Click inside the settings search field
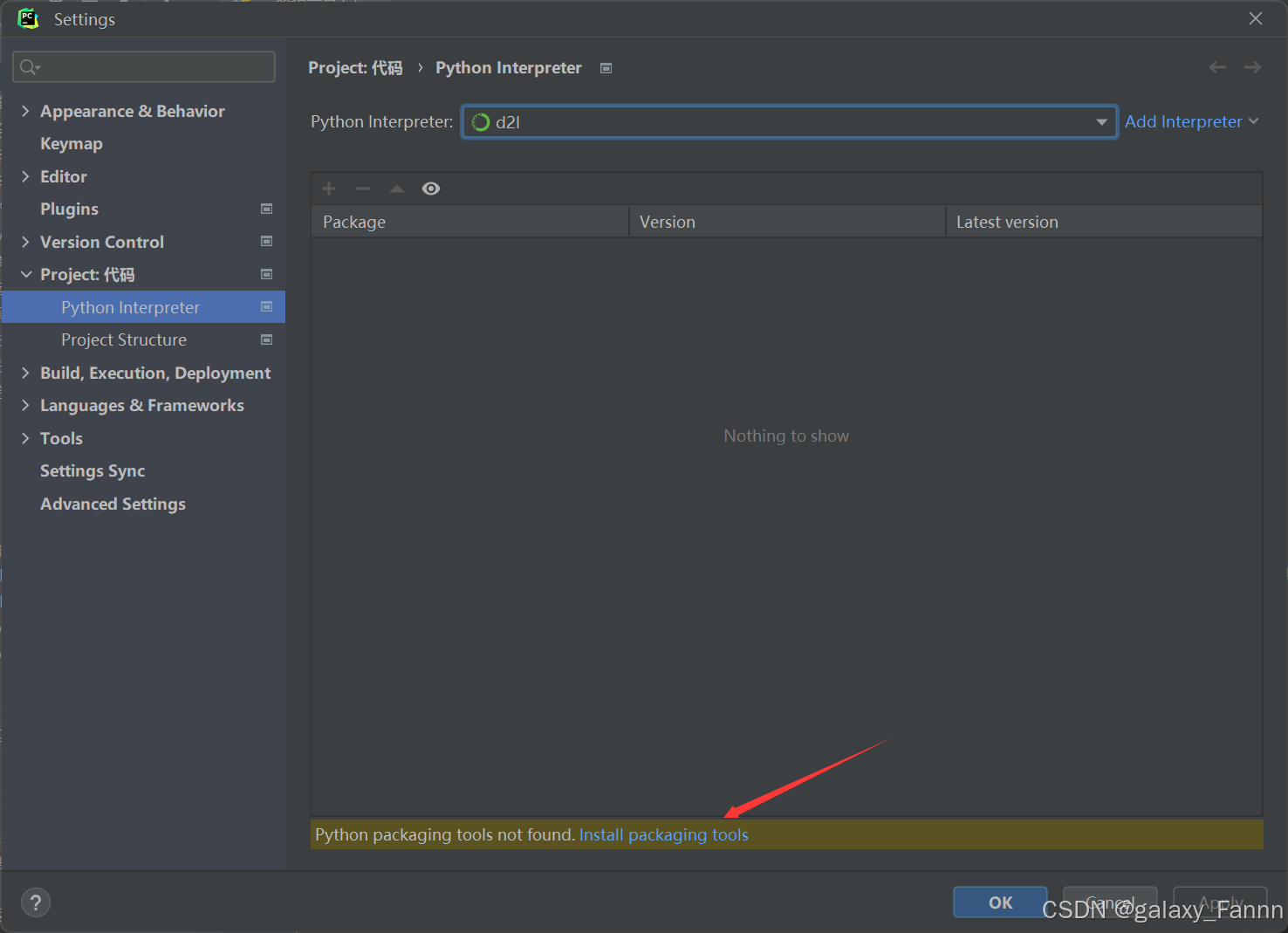Viewport: 1288px width, 933px height. click(x=143, y=66)
